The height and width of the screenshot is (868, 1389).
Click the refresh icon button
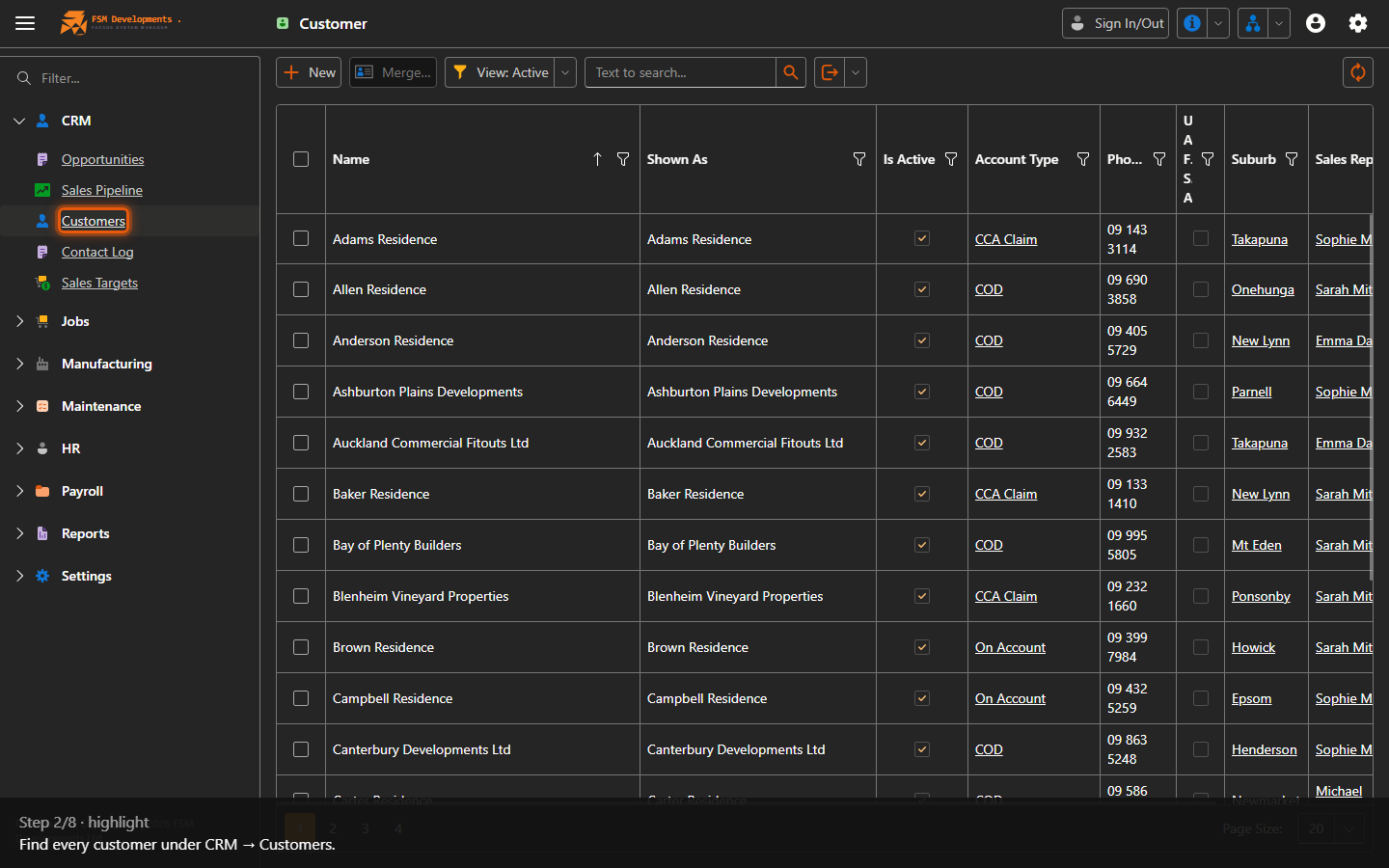click(x=1358, y=72)
